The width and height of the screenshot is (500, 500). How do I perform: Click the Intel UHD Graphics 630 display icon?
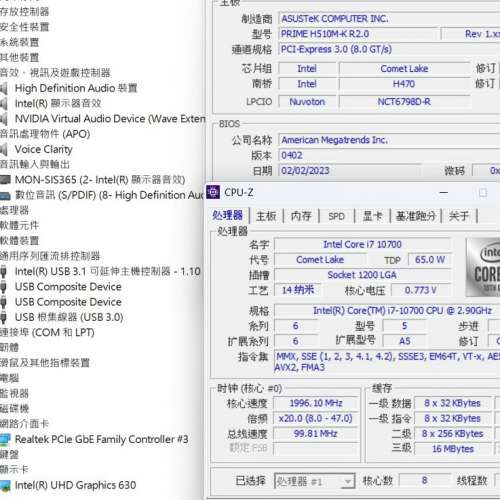pos(5,485)
